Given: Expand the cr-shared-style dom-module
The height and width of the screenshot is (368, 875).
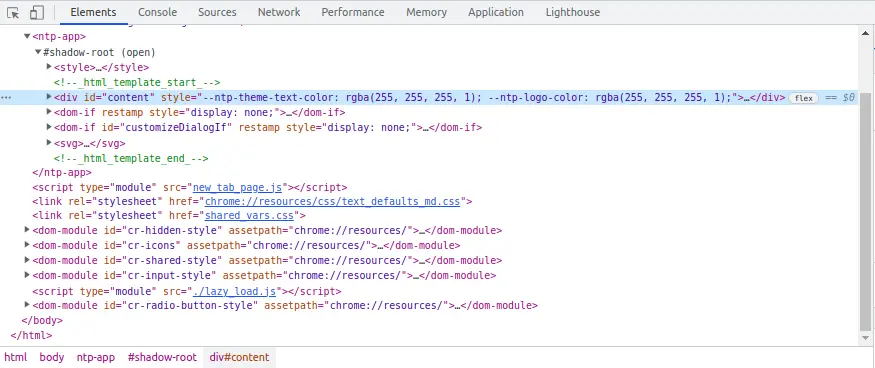Looking at the screenshot, I should click(27, 260).
